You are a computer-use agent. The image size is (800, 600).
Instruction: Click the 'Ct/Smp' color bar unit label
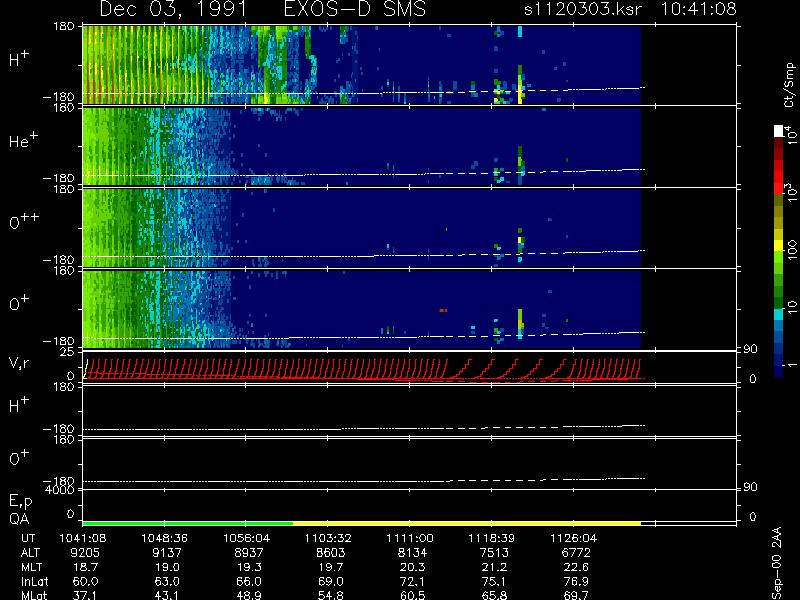[789, 85]
